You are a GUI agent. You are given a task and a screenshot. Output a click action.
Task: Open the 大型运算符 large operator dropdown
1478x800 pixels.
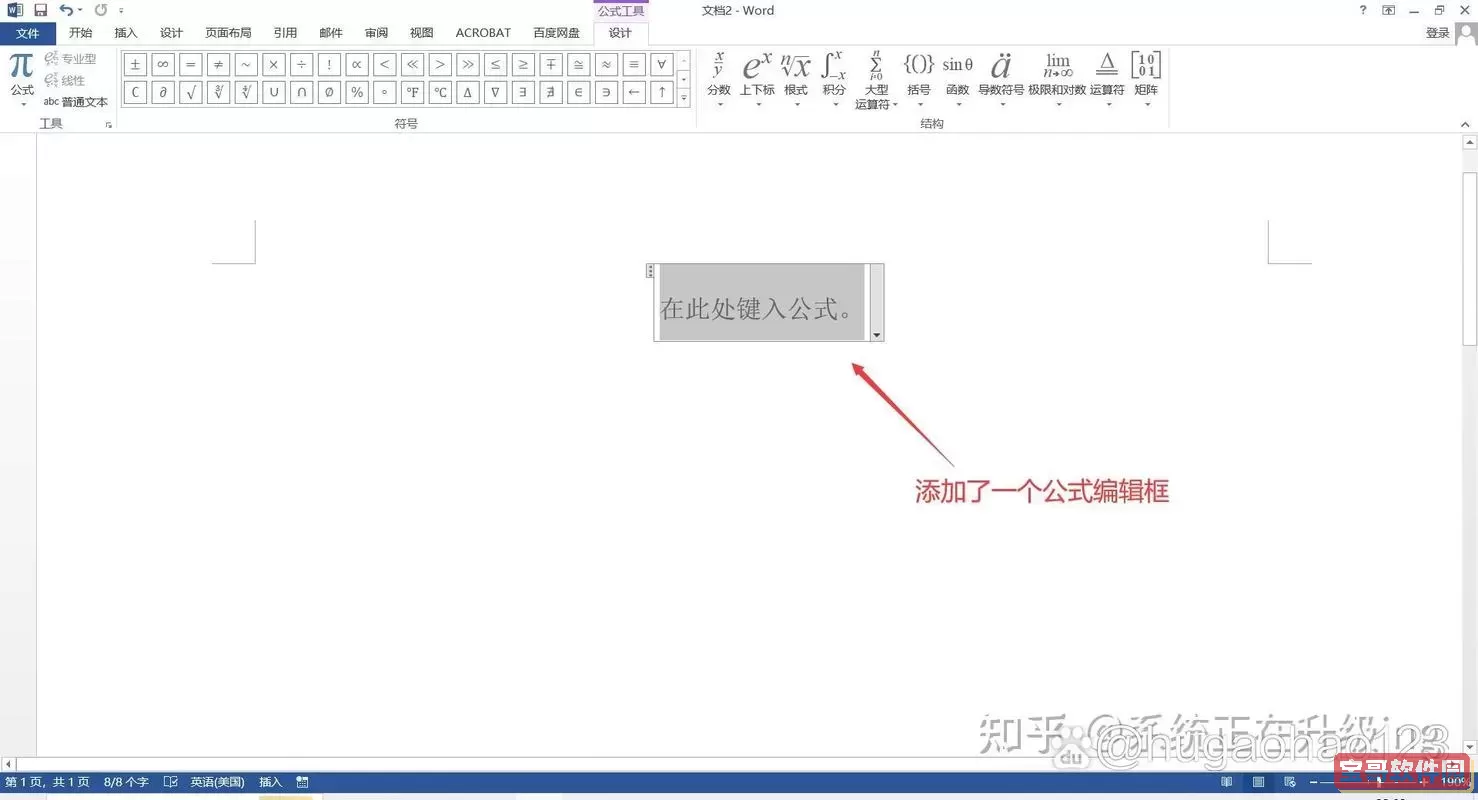pyautogui.click(x=876, y=80)
